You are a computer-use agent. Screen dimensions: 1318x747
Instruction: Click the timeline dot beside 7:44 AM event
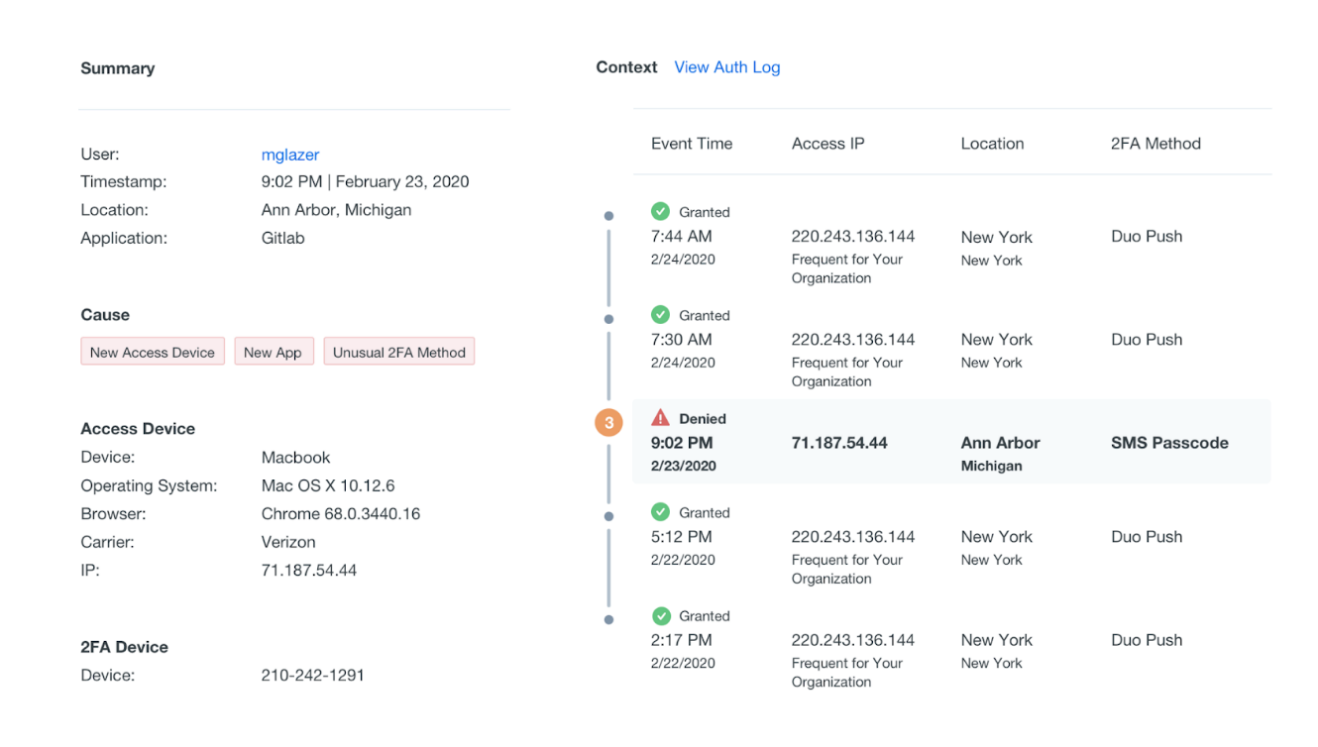tap(608, 215)
